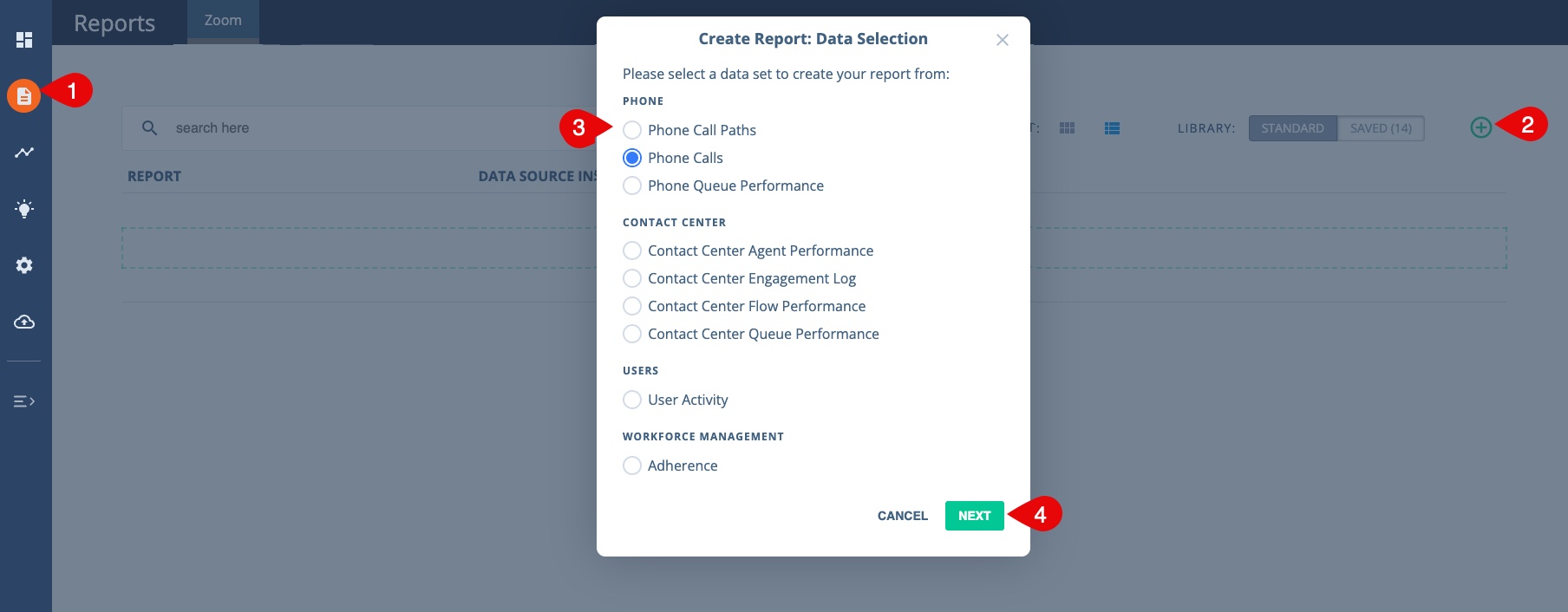The width and height of the screenshot is (1568, 612).
Task: Switch to list layout view icon
Action: tap(1113, 128)
